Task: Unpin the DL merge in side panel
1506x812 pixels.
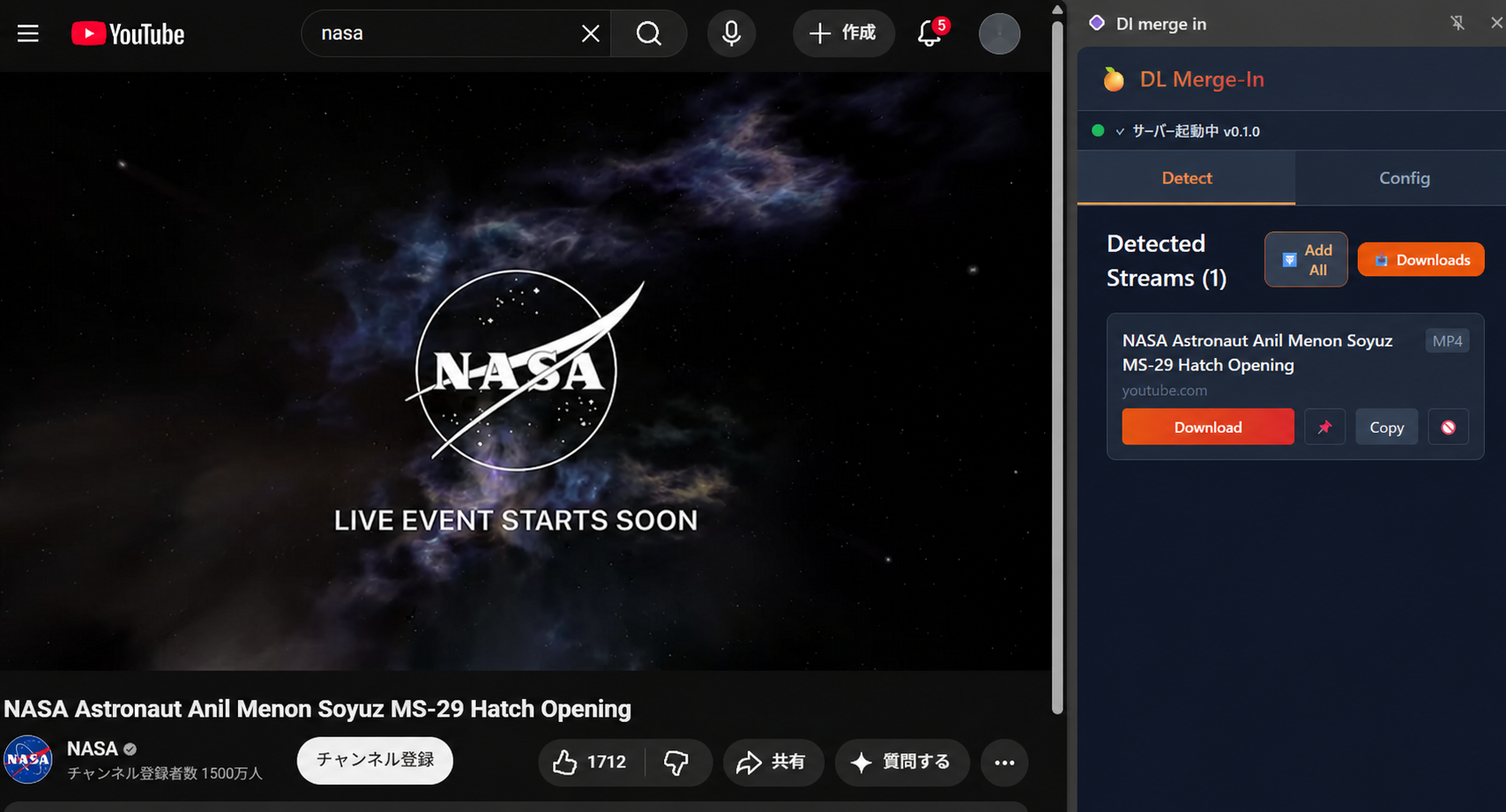Action: pyautogui.click(x=1458, y=23)
